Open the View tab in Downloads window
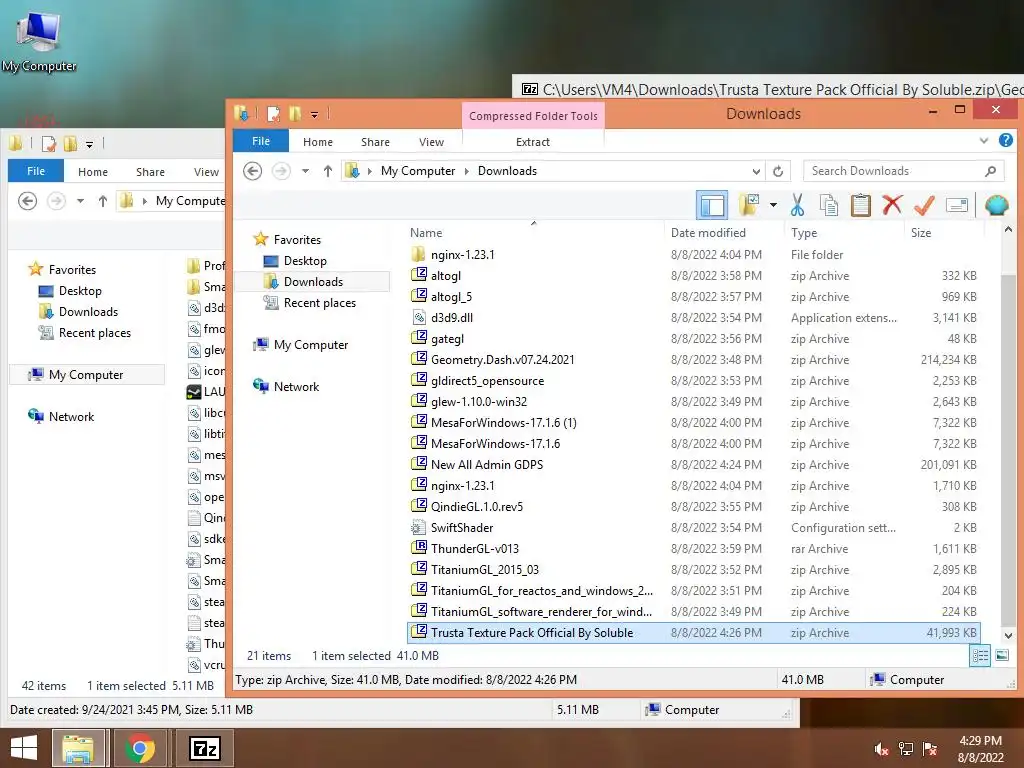Viewport: 1024px width, 768px height. coord(431,142)
